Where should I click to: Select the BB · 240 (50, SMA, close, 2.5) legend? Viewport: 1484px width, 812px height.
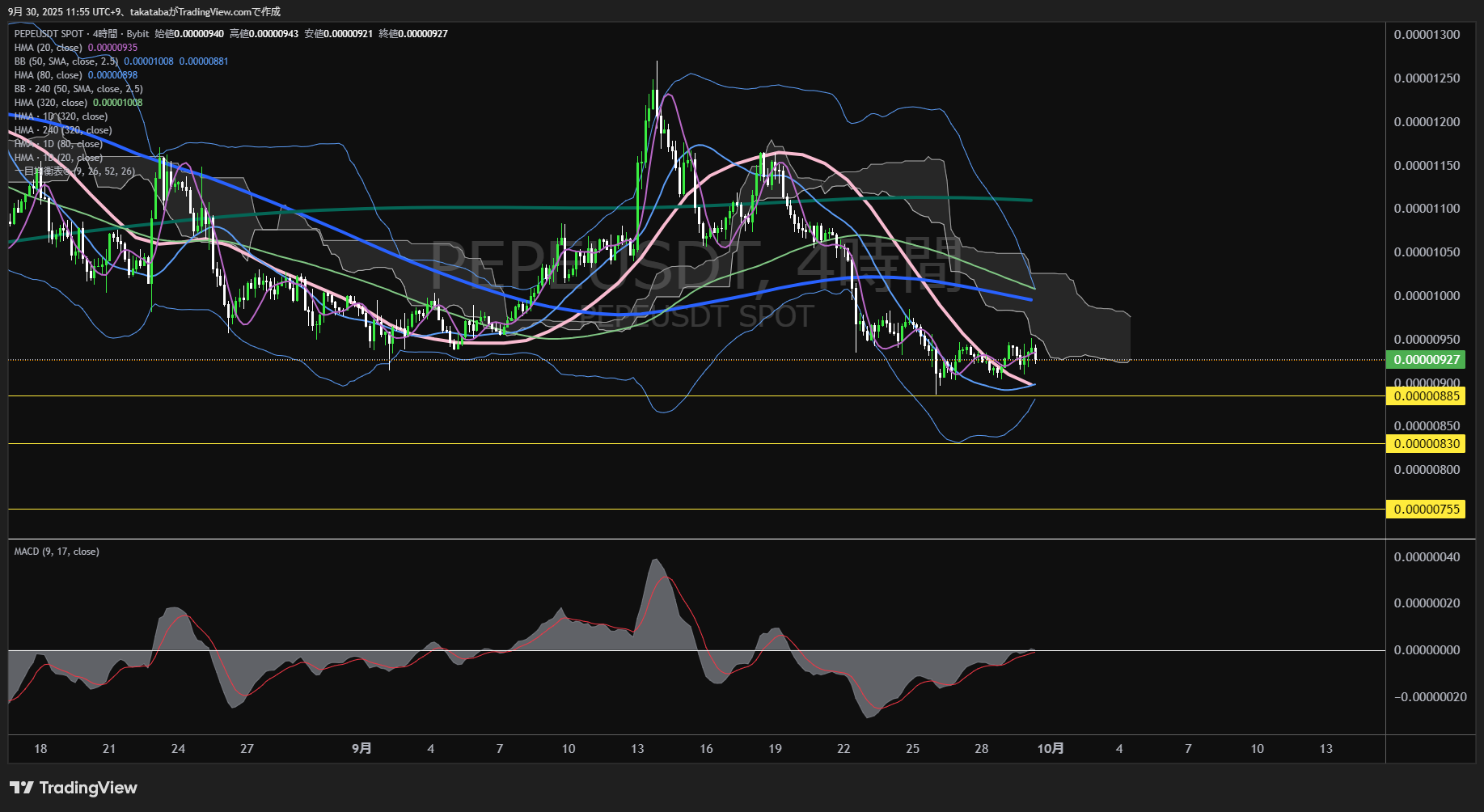coord(78,89)
